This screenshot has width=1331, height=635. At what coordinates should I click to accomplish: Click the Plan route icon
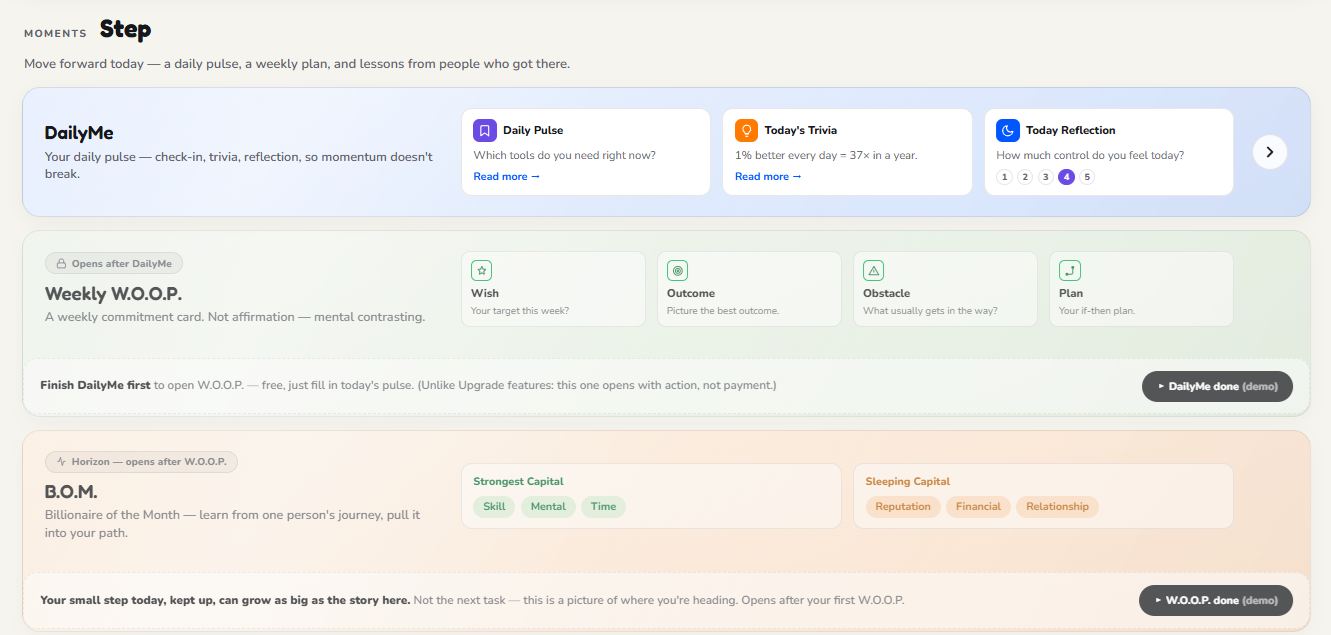pos(1069,270)
